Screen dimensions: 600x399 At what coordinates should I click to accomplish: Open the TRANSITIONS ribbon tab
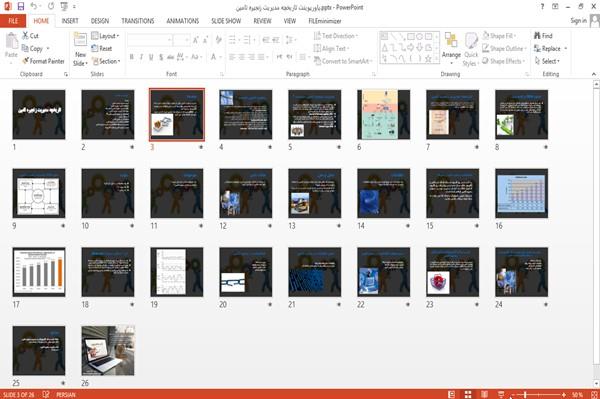coord(138,21)
